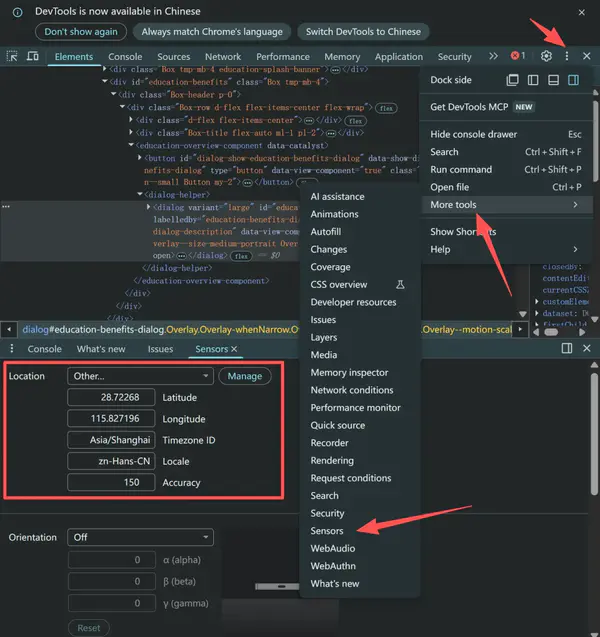Viewport: 600px width, 637px height.
Task: Toggle drawer layout icon beside close
Action: (567, 348)
